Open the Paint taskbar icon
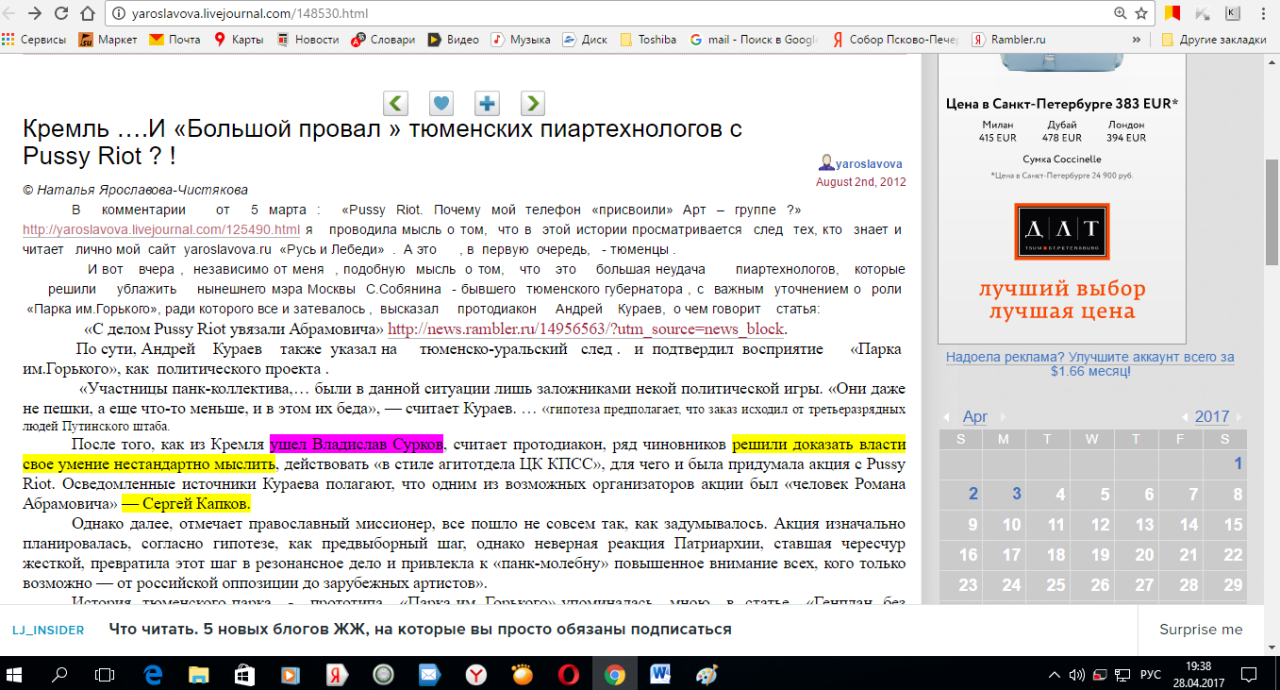Viewport: 1280px width, 690px height. tap(706, 674)
